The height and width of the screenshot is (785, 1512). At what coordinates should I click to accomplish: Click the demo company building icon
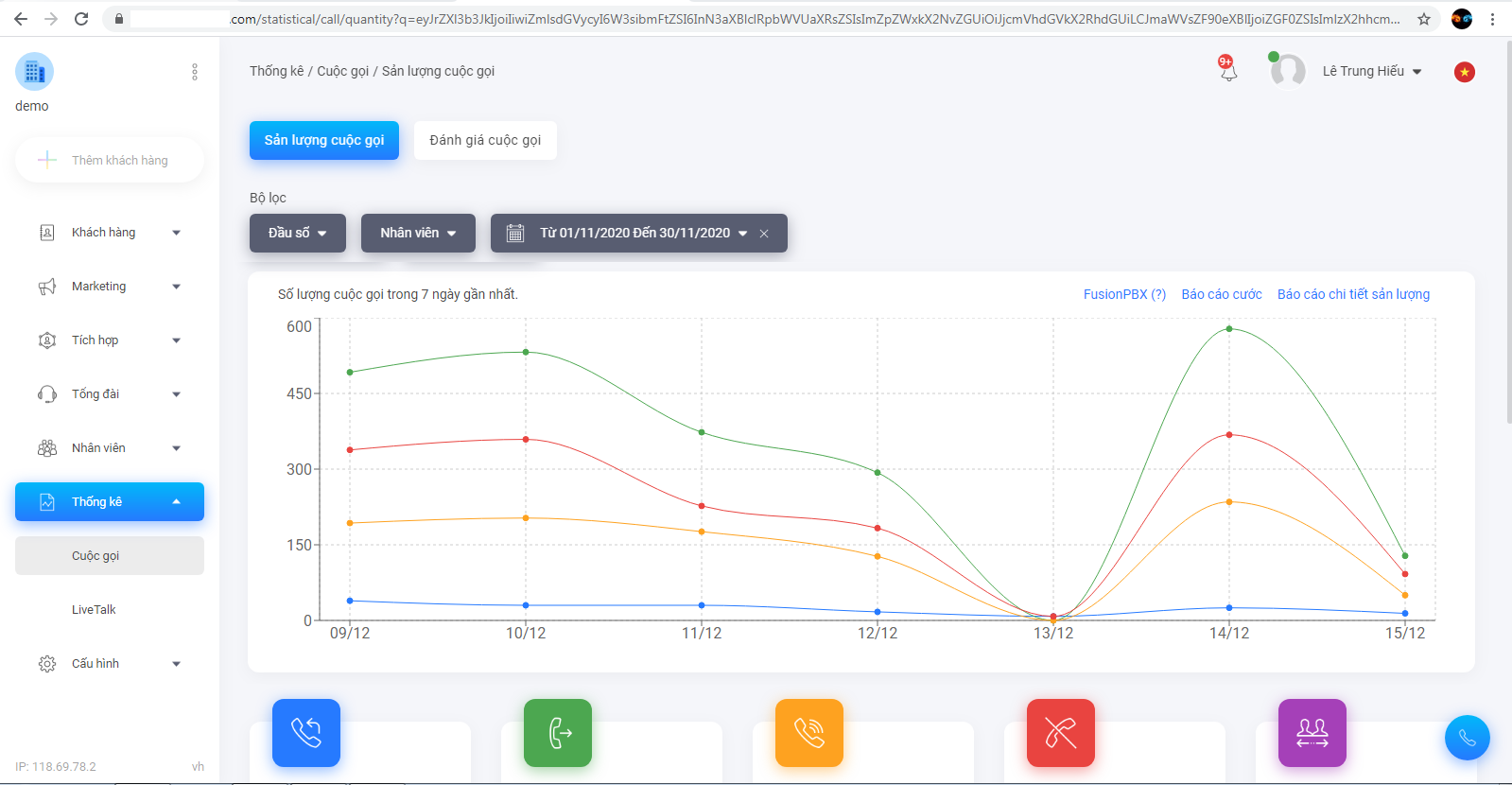(34, 71)
